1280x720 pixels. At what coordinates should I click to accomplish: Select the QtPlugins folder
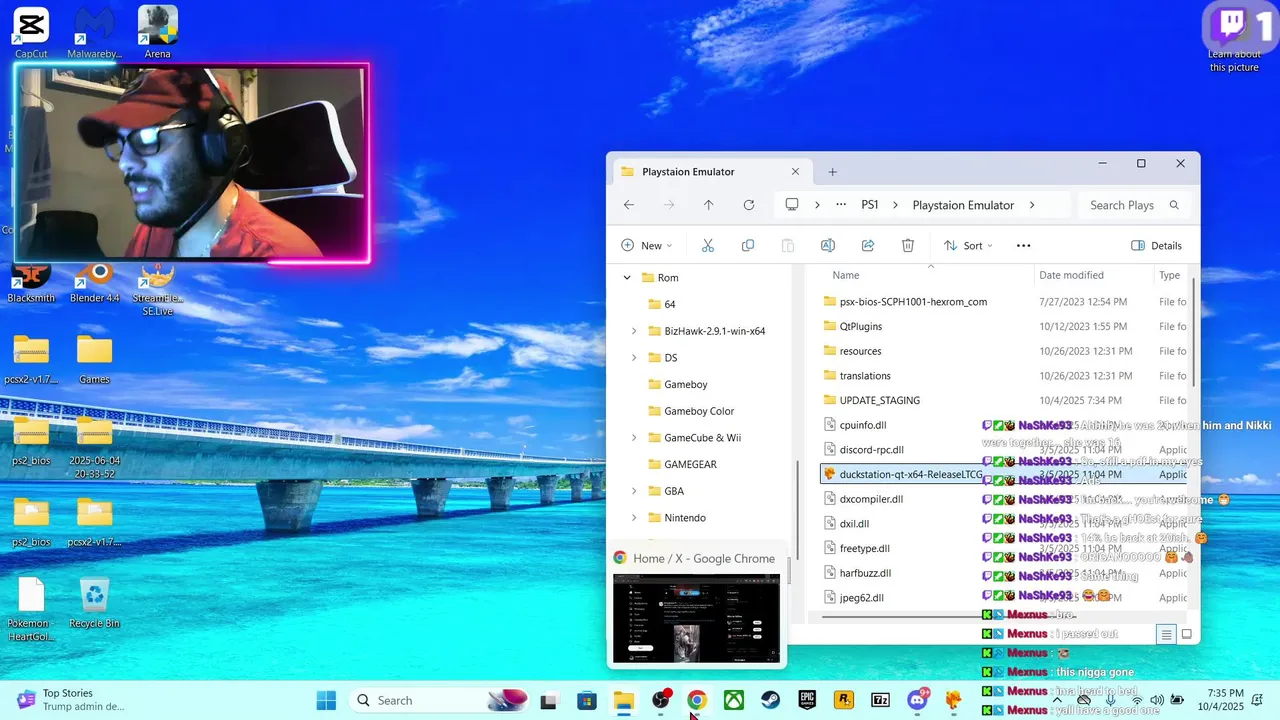(x=861, y=326)
